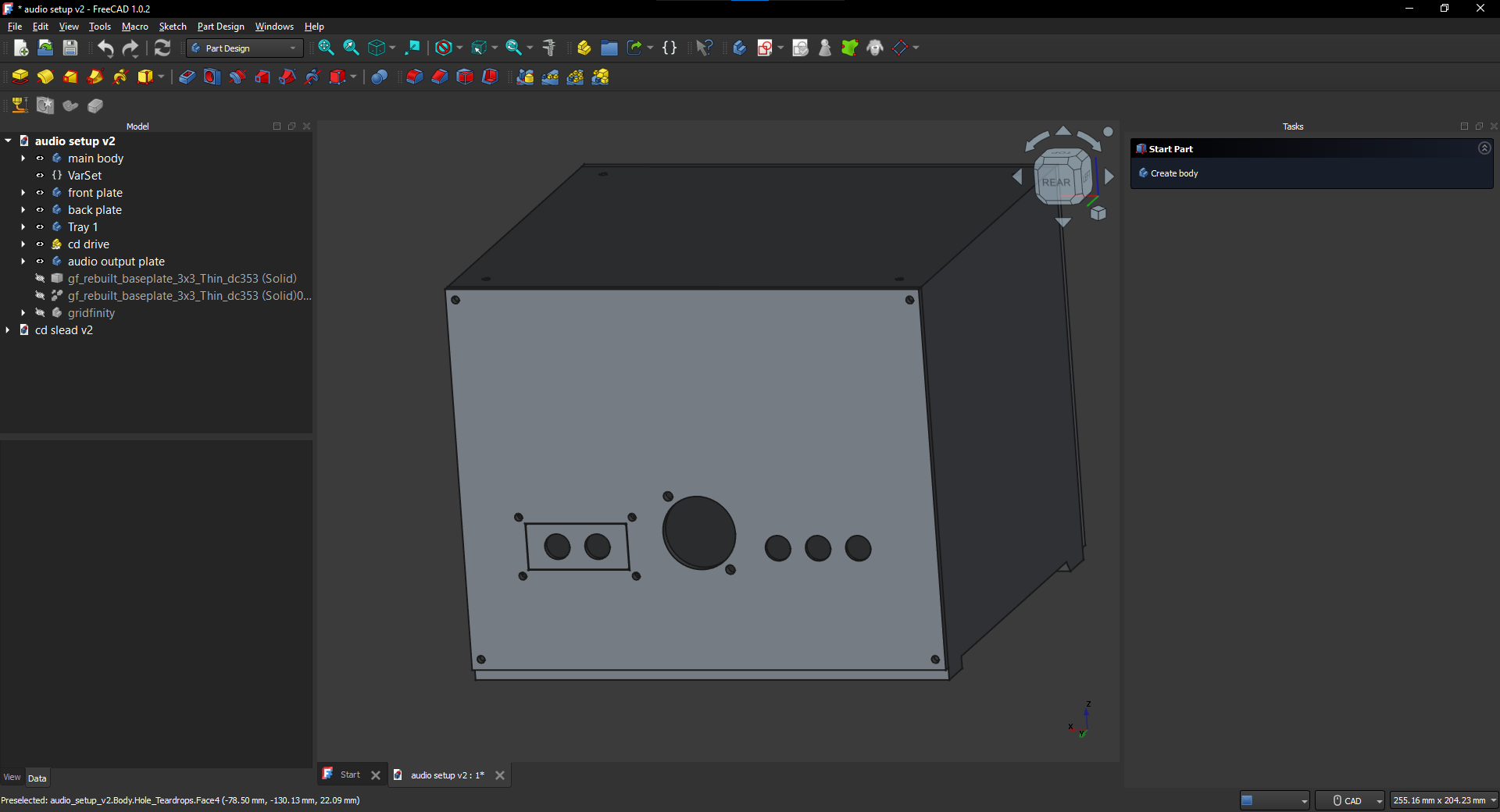1500x812 pixels.
Task: Show the hidden gridfinity item via eye icon
Action: tap(40, 313)
